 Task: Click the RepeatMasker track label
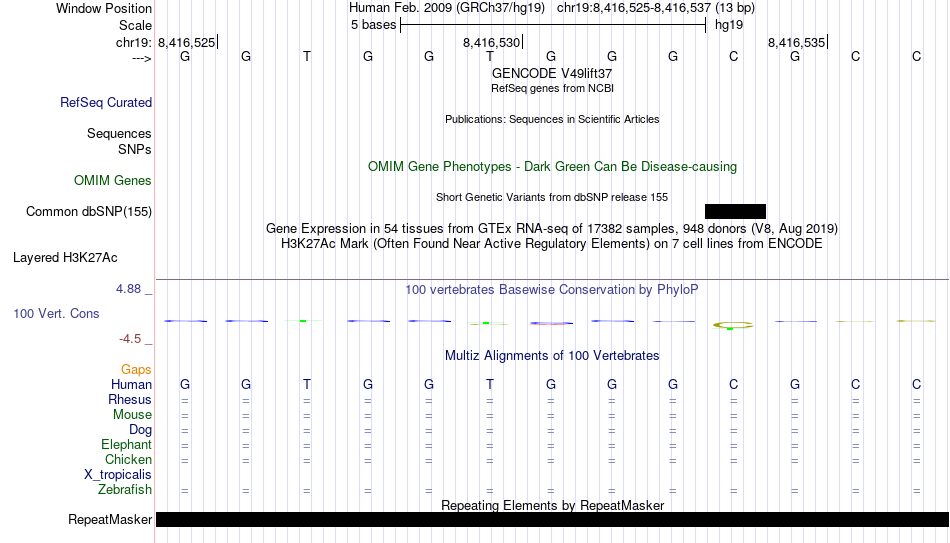(110, 519)
